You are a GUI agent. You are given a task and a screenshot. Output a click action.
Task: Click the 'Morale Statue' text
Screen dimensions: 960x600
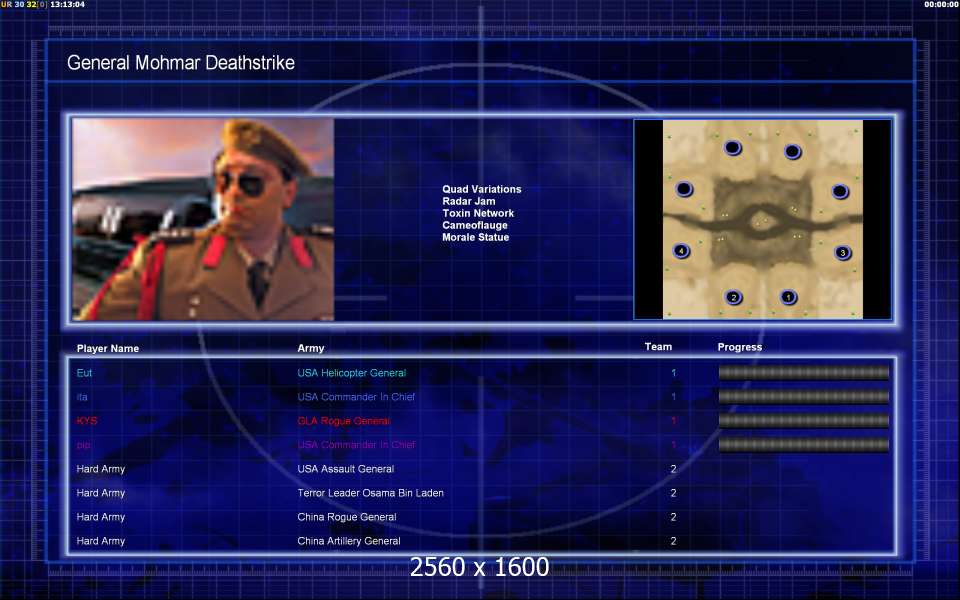(476, 237)
